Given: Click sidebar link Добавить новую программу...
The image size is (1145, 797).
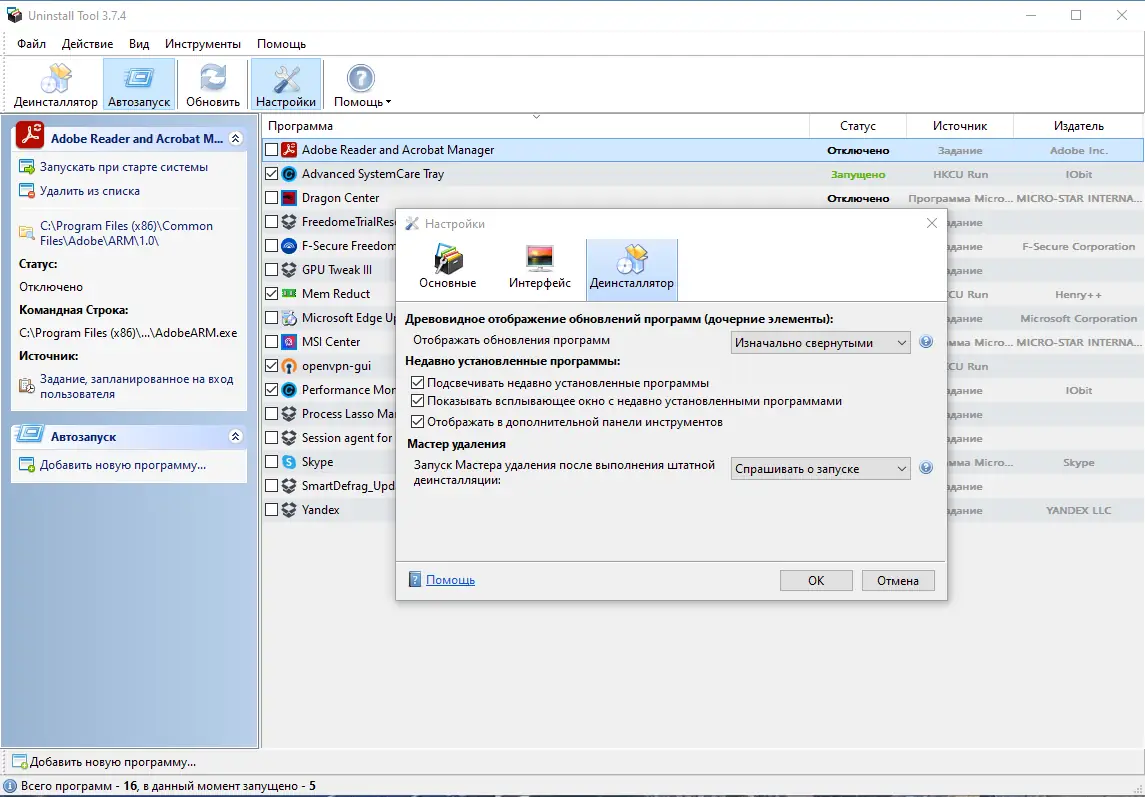Looking at the screenshot, I should click(x=123, y=465).
